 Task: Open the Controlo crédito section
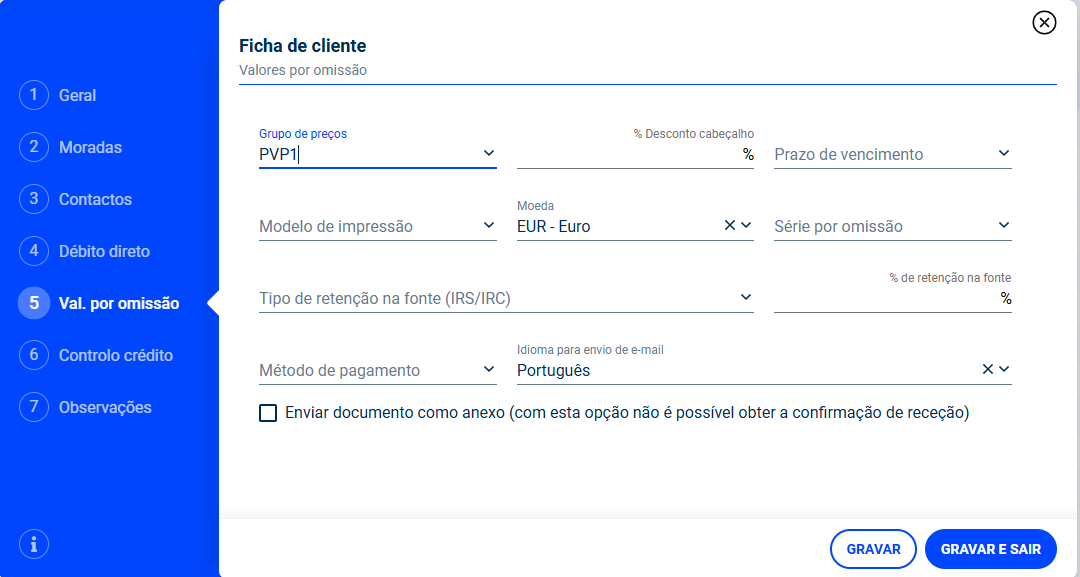(116, 355)
